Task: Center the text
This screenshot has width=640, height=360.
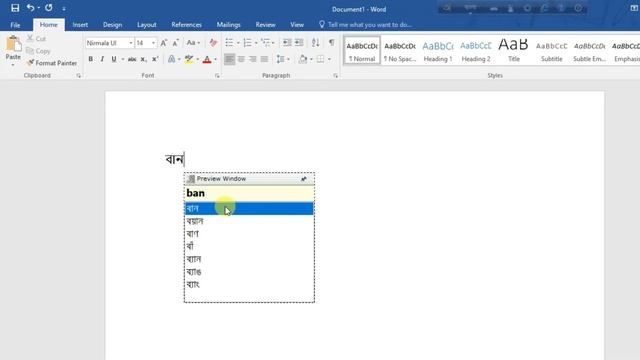Action: coord(241,59)
